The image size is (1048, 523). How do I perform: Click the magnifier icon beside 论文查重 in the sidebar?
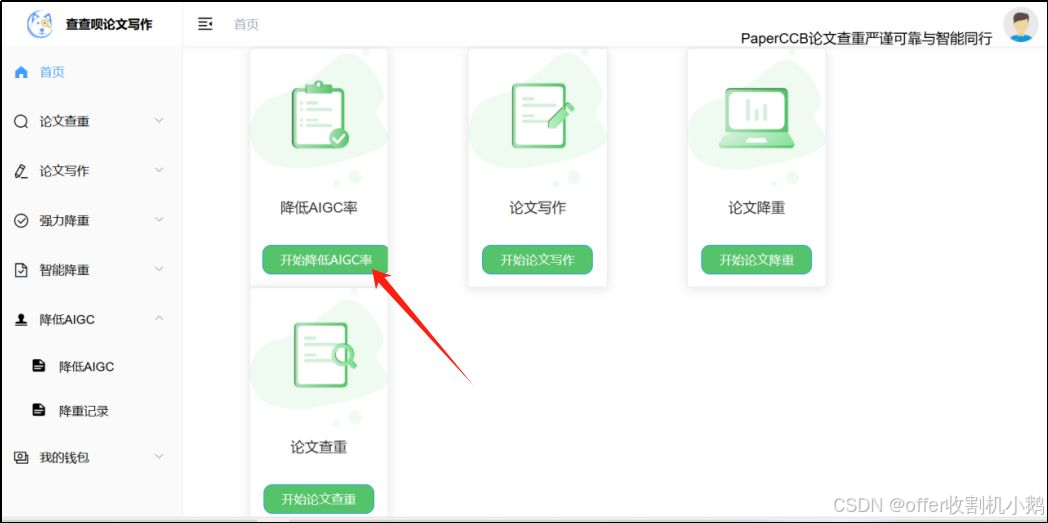21,122
